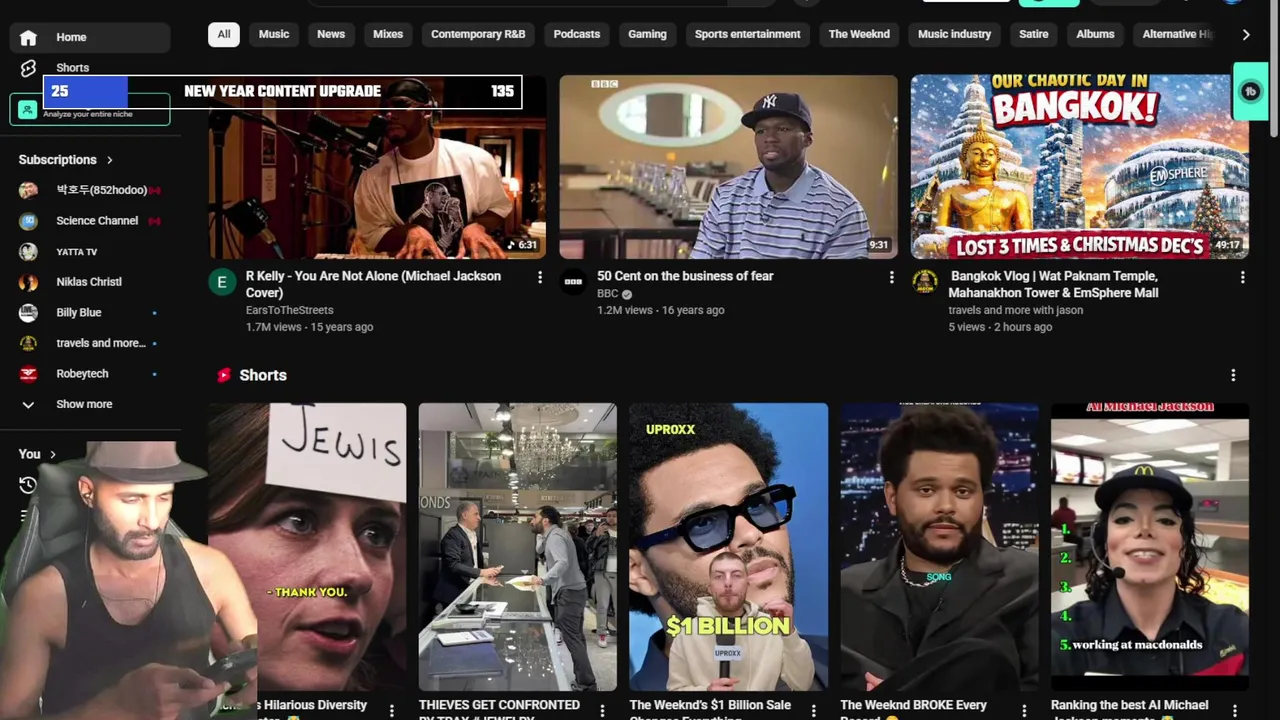
Task: Open the Bangkok Vlog Wat Paknam title link
Action: coord(1053,284)
